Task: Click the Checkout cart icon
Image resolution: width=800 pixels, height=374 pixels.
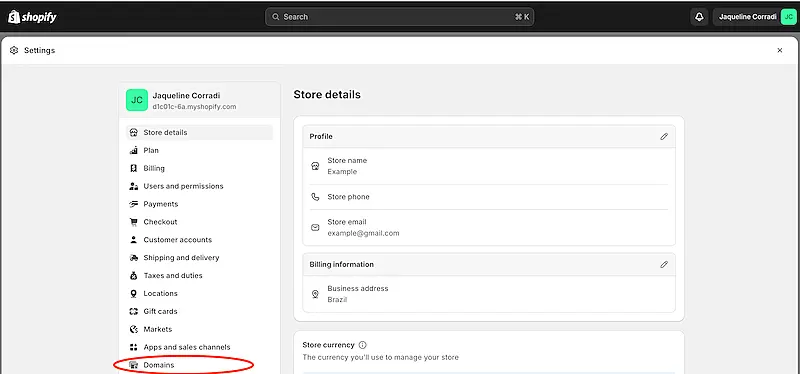Action: tap(134, 222)
